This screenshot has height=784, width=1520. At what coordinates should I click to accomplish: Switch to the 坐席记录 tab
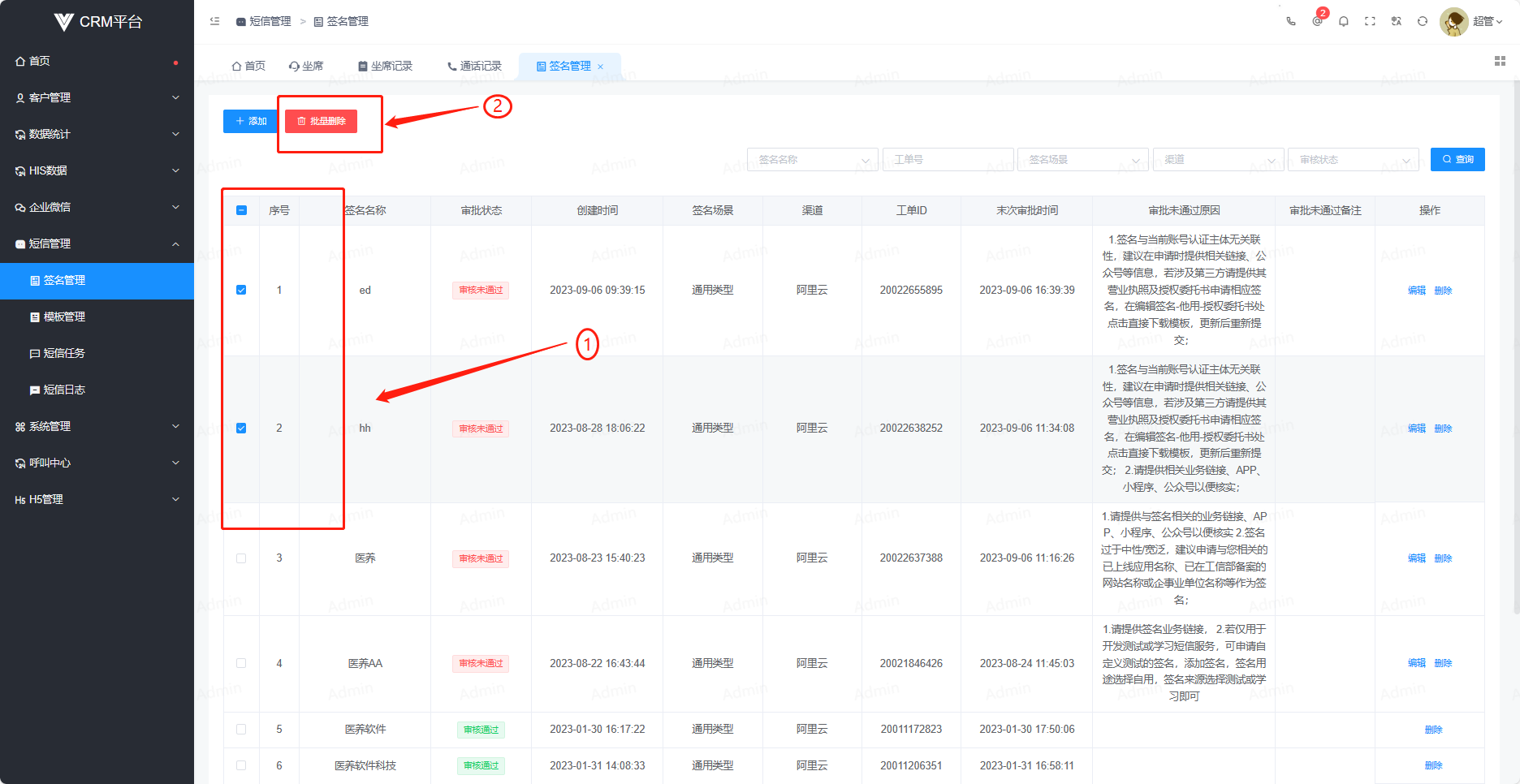tap(386, 66)
